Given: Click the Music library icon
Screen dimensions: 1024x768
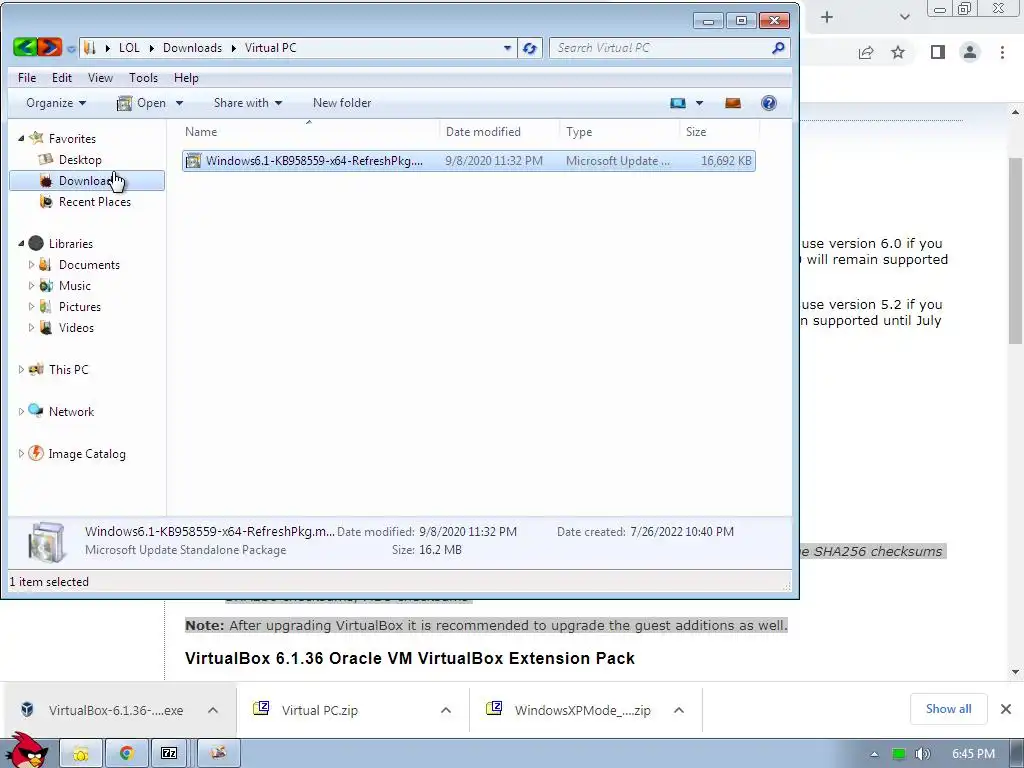Looking at the screenshot, I should click(46, 285).
